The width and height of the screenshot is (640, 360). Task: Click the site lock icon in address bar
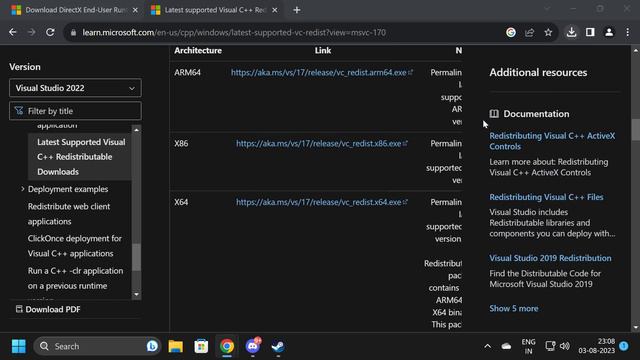(x=73, y=33)
